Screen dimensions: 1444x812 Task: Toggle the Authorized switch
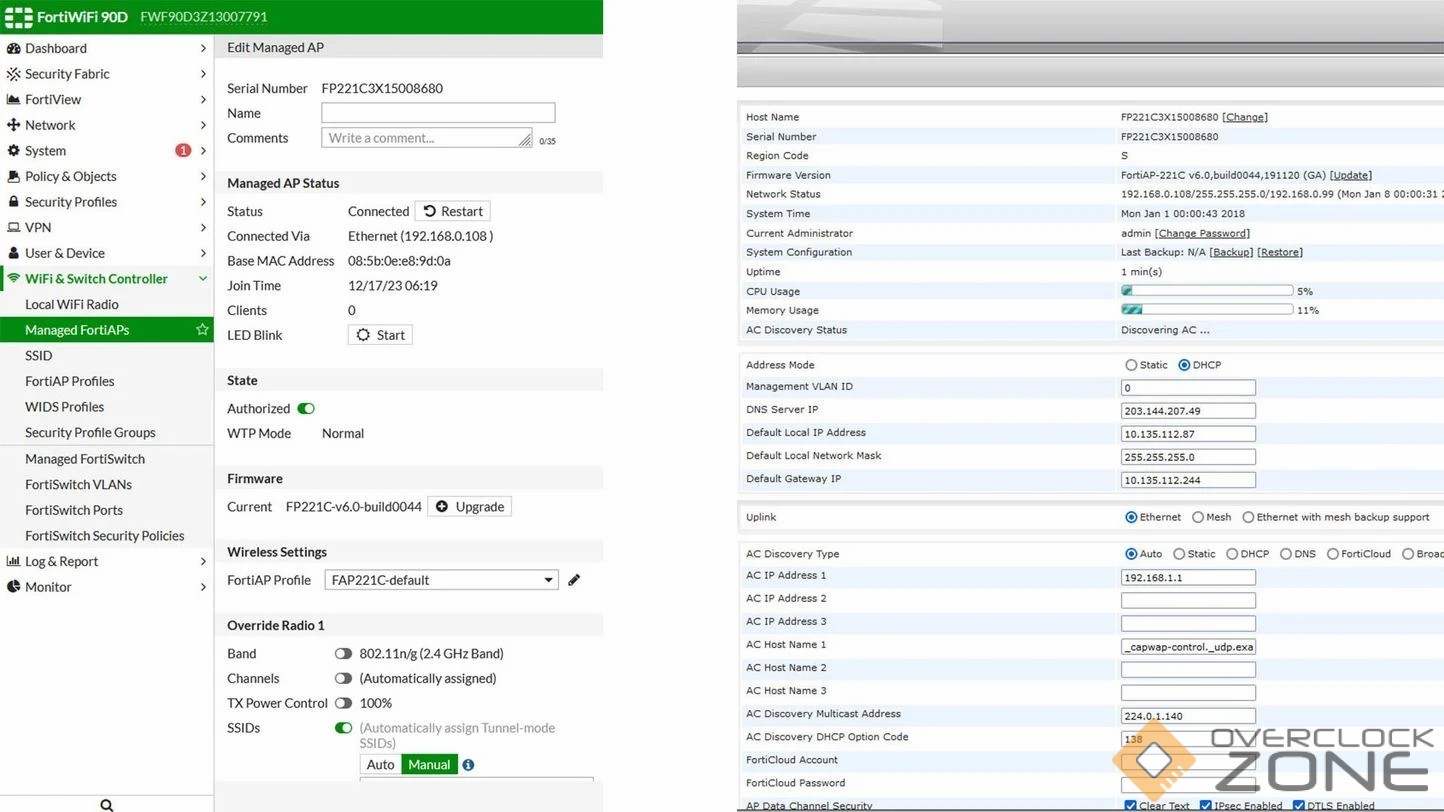coord(306,408)
